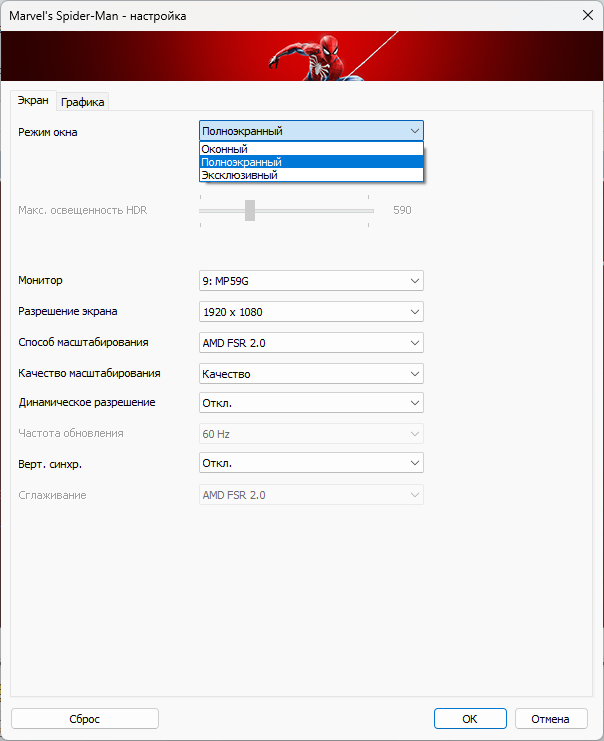
Task: Open the Разрешение экрана dropdown
Action: [x=311, y=312]
